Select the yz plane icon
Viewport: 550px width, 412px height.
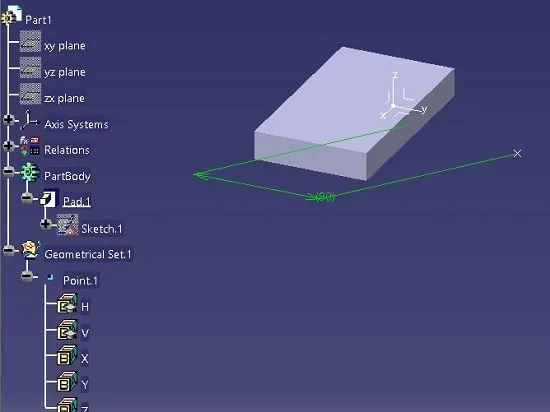[x=30, y=68]
